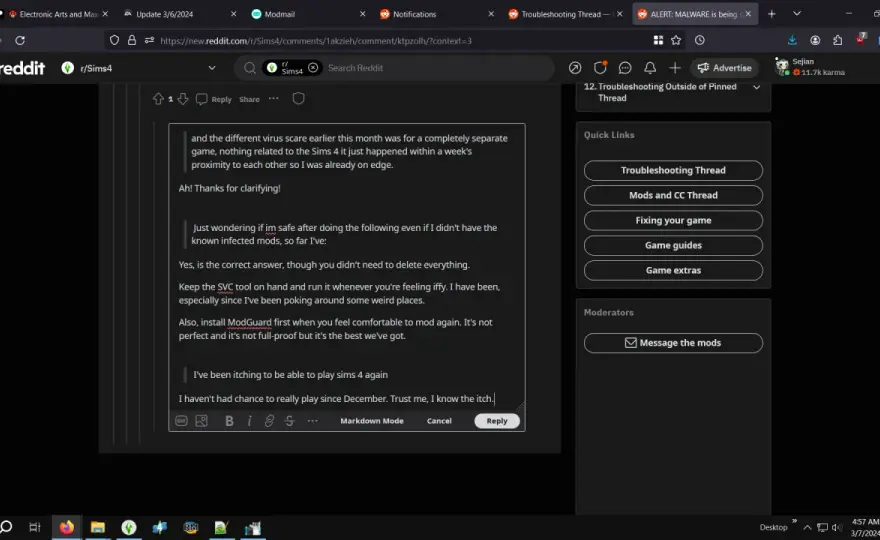
Task: Switch to the Troubleshooting Thread tab
Action: coord(564,14)
